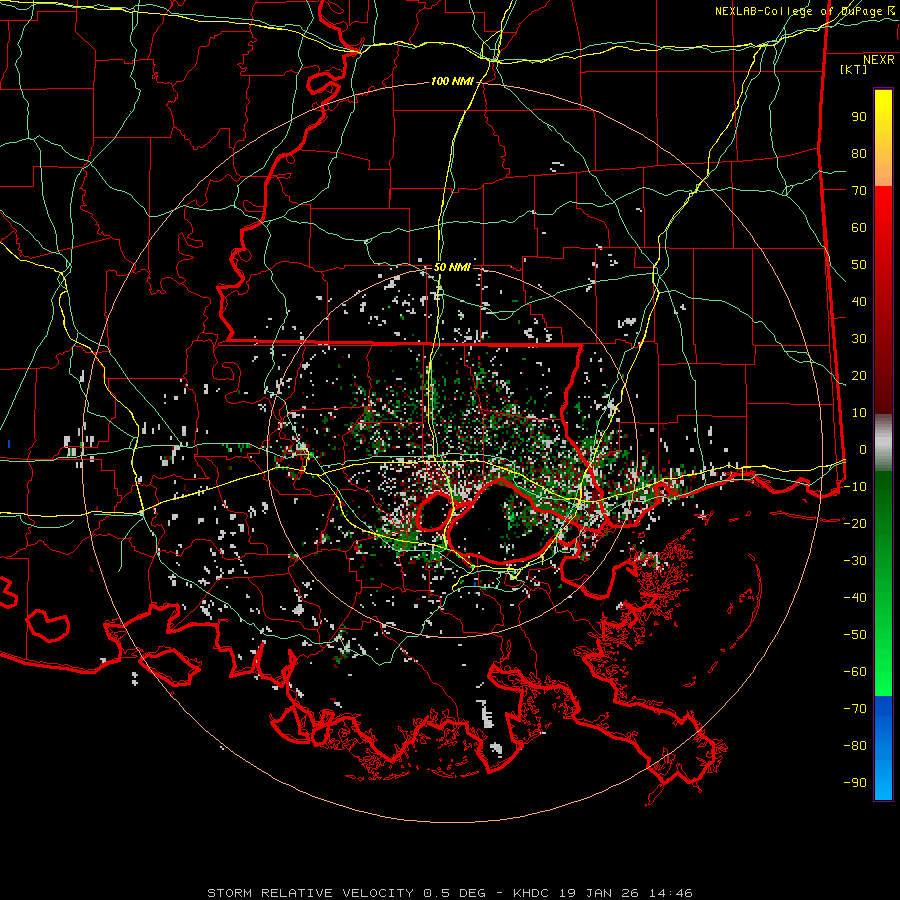The image size is (900, 900).
Task: Click the -30 value on the velocity scale
Action: click(x=855, y=561)
